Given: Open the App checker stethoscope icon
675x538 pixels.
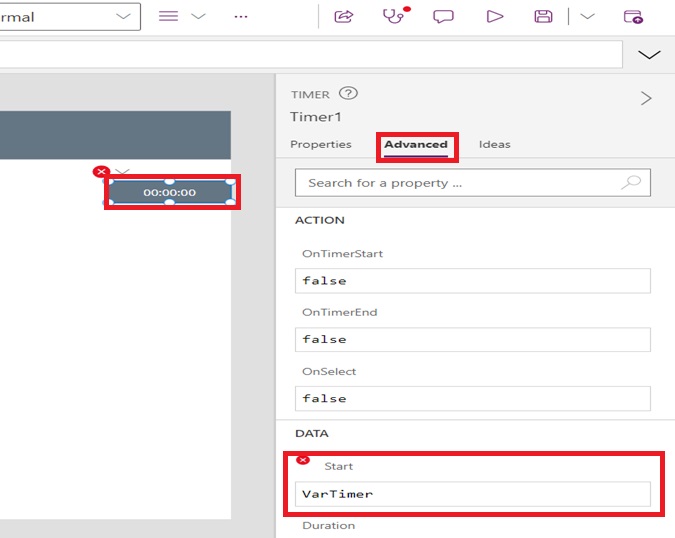Looking at the screenshot, I should tap(395, 16).
